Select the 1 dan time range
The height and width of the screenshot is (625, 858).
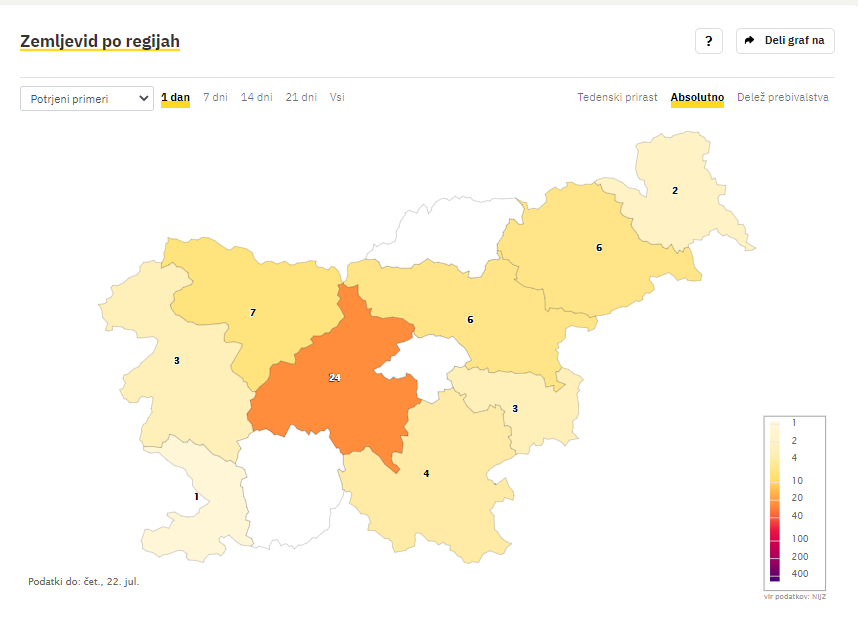coord(175,97)
